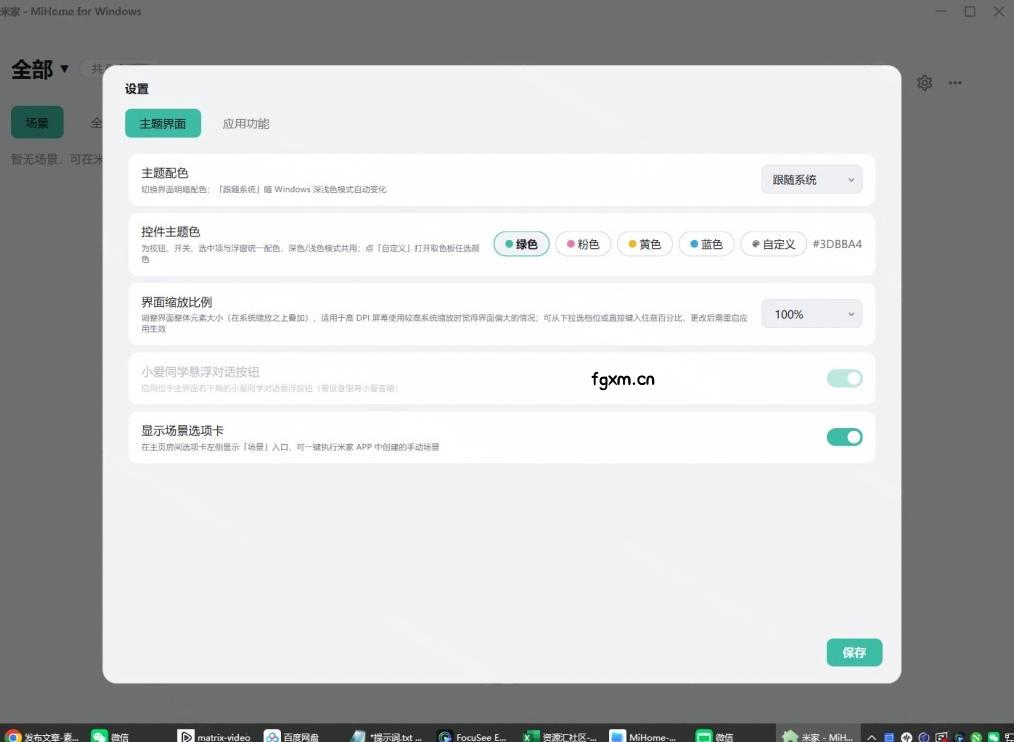This screenshot has height=742, width=1014.
Task: Toggle the 小爱同学悬浮对话按钮 switch
Action: (x=845, y=378)
